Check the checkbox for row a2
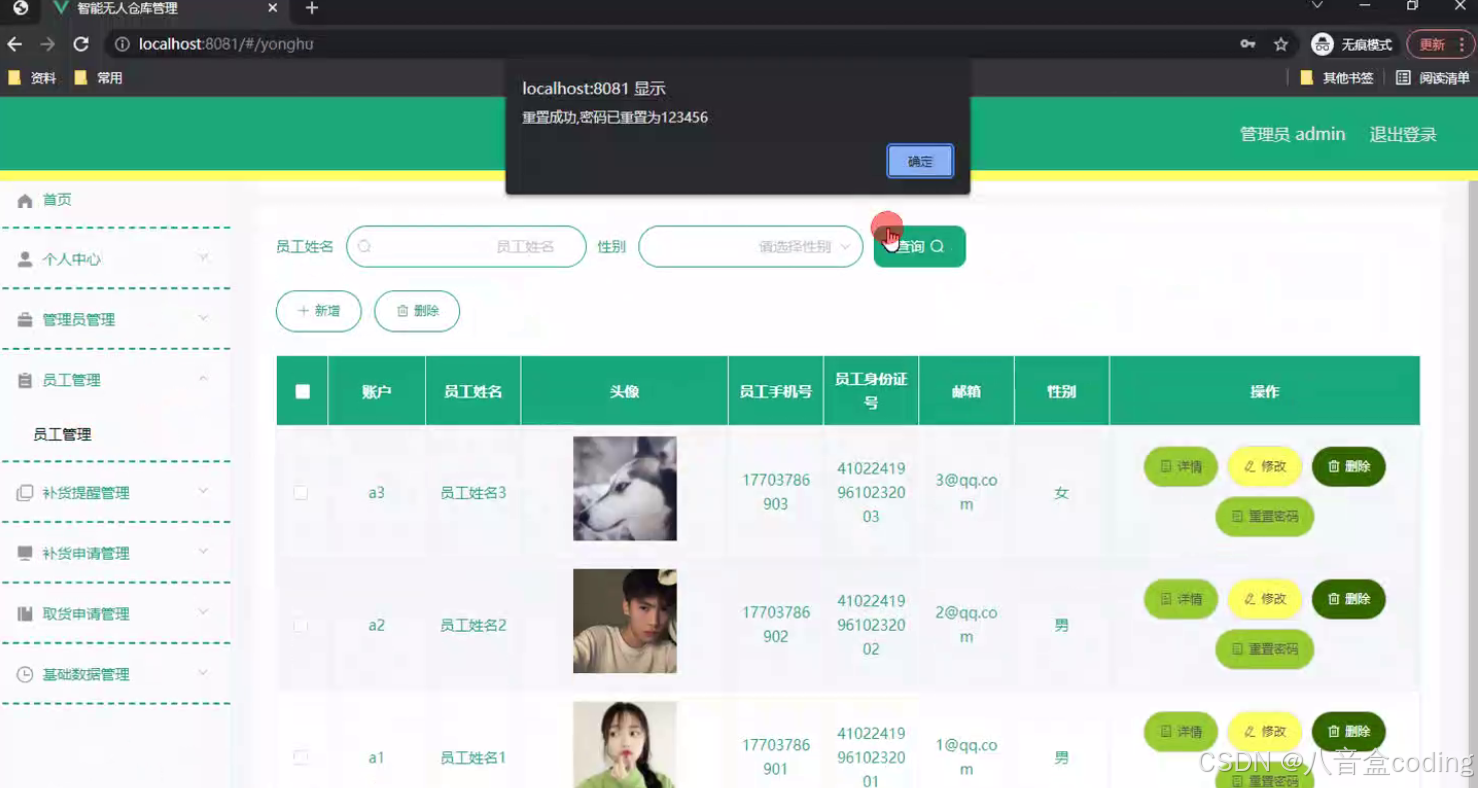 pos(301,625)
